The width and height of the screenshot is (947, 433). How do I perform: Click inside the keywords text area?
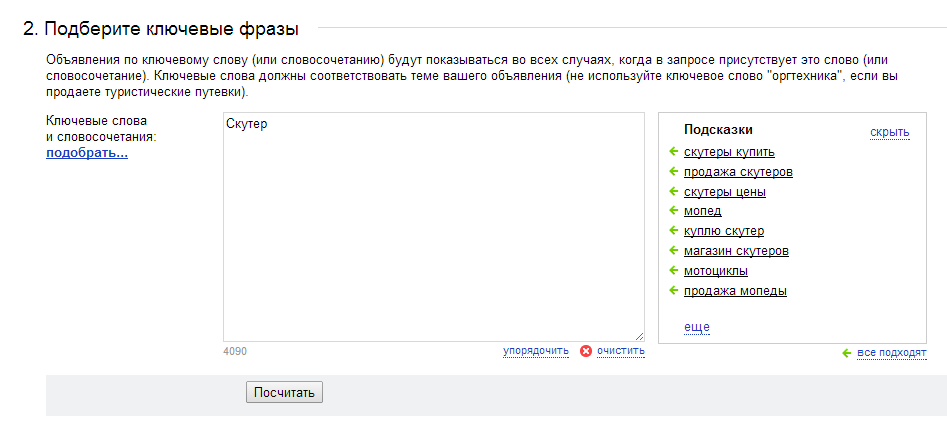pyautogui.click(x=434, y=227)
